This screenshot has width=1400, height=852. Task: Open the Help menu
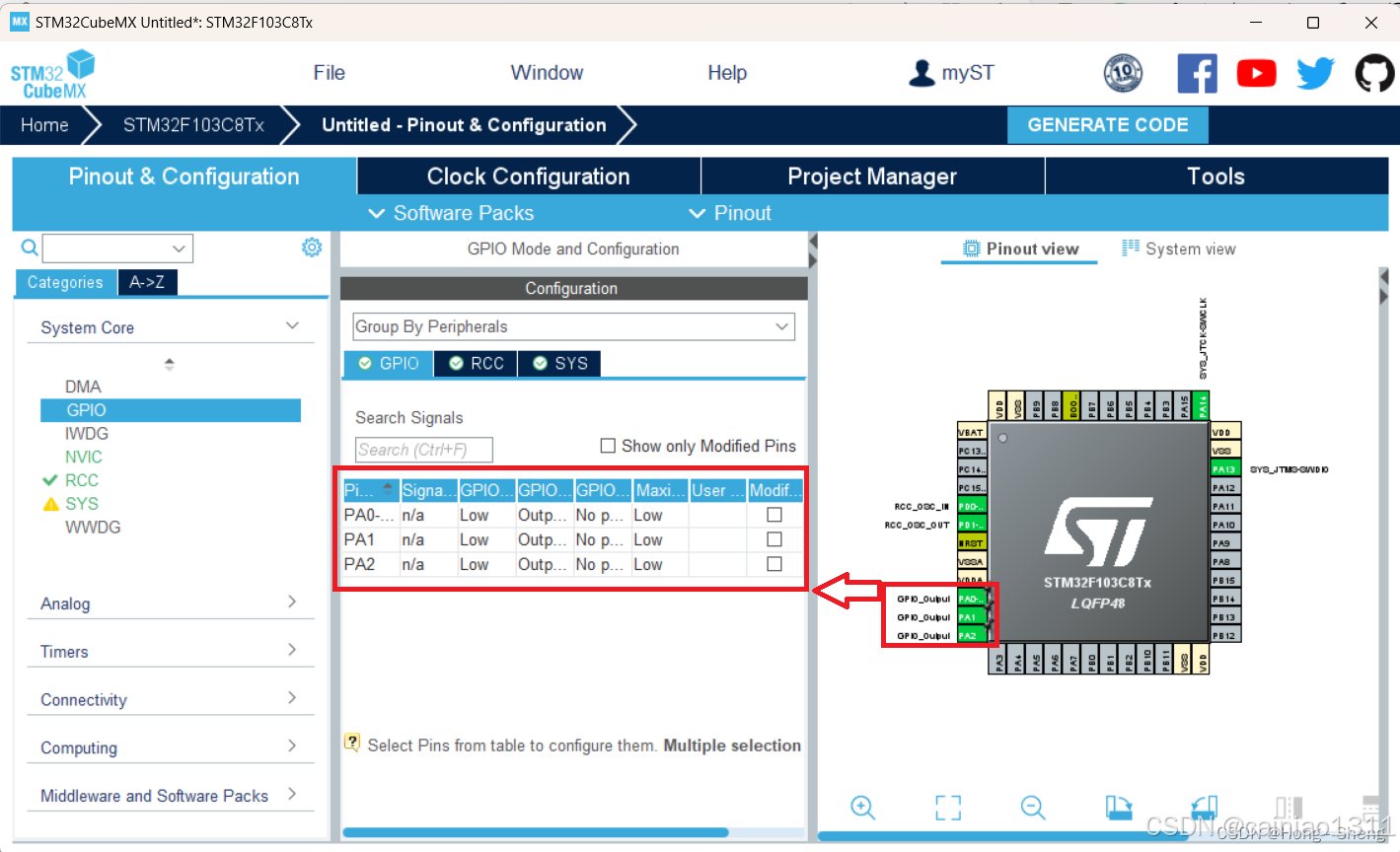[x=727, y=73]
